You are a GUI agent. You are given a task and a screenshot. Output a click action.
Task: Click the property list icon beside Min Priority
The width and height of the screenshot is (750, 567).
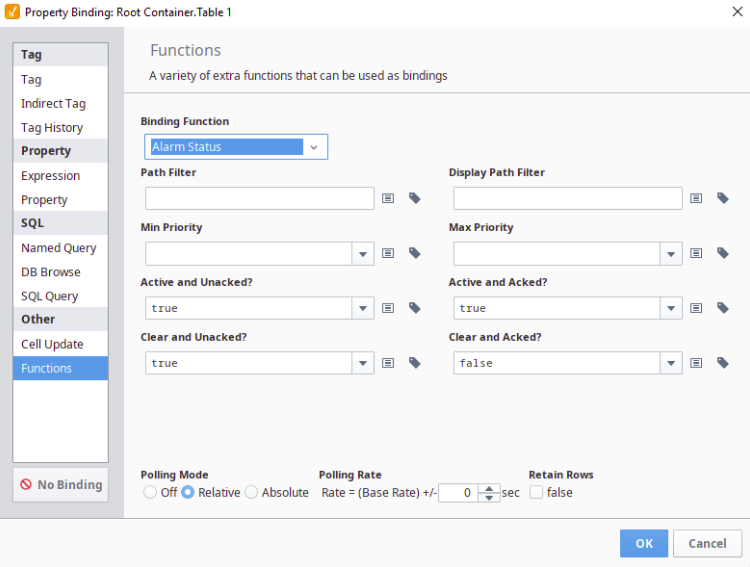(x=388, y=254)
